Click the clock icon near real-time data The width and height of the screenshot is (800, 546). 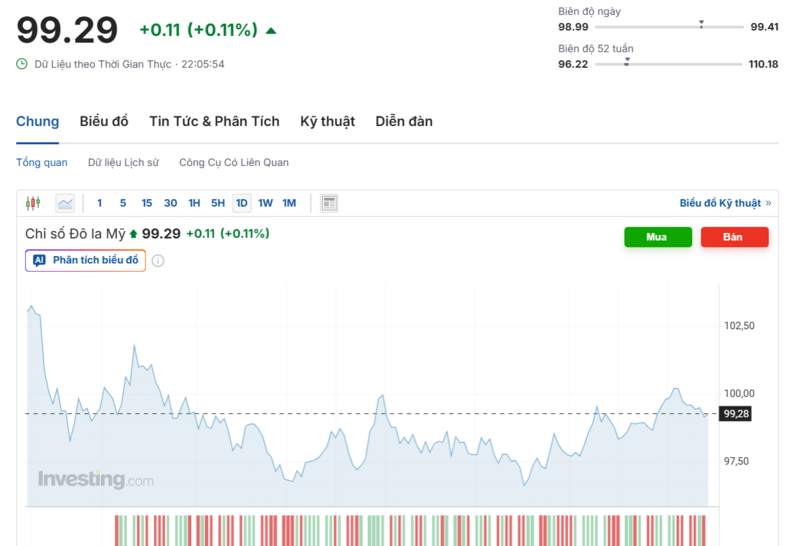click(22, 64)
